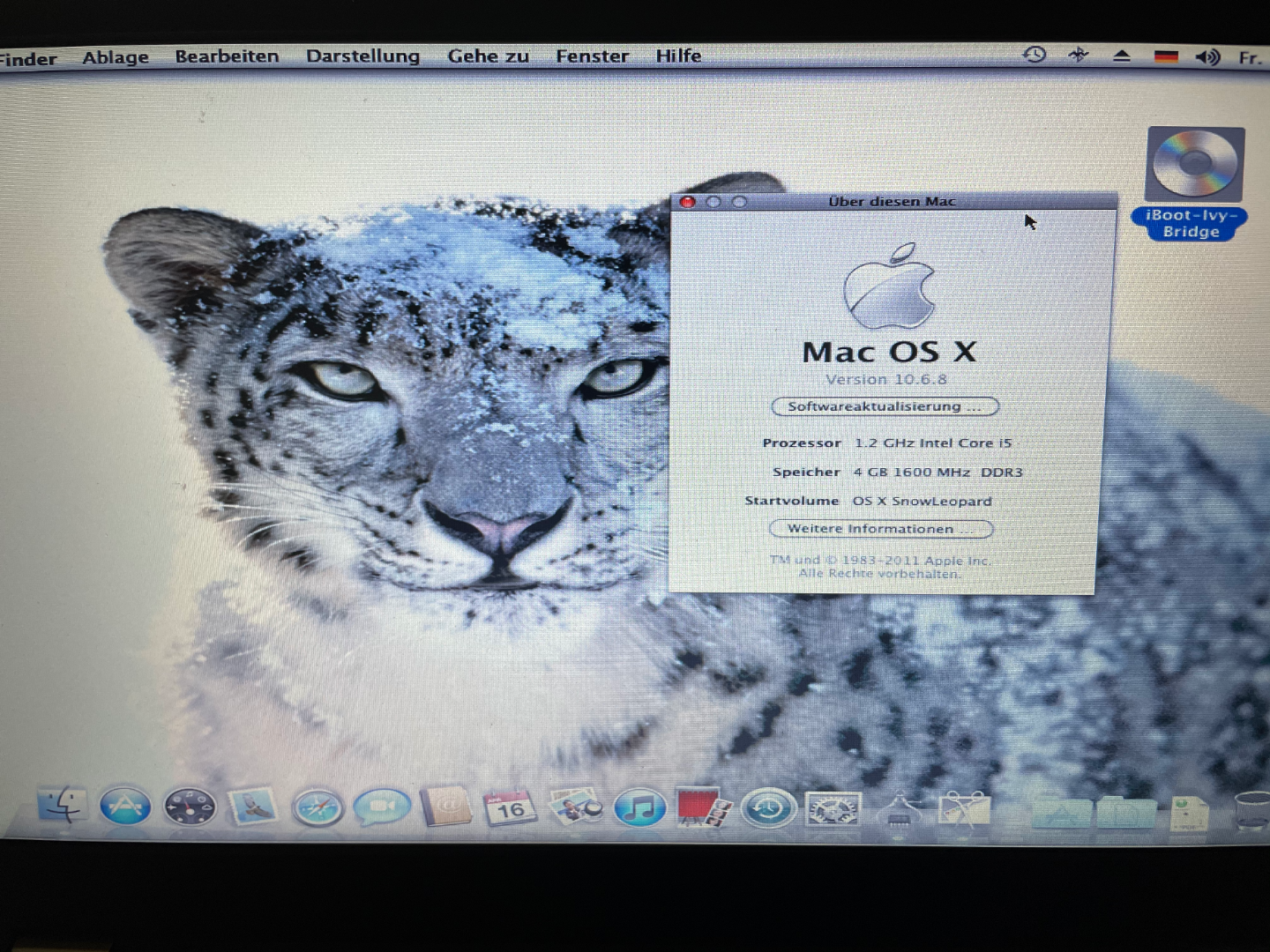Open the Downloads stack in the dock
Viewport: 1270px width, 952px height.
click(x=1189, y=812)
